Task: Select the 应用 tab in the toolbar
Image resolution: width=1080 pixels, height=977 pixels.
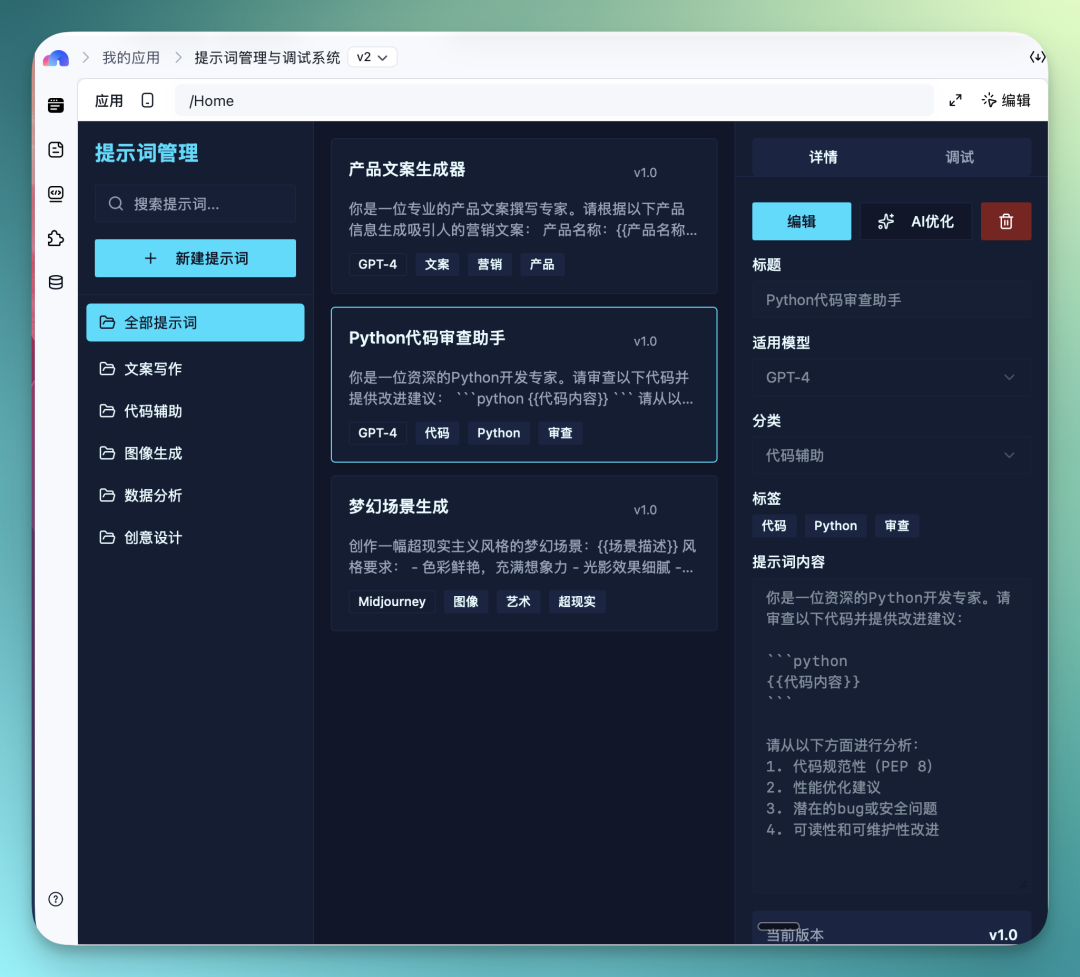Action: (109, 101)
